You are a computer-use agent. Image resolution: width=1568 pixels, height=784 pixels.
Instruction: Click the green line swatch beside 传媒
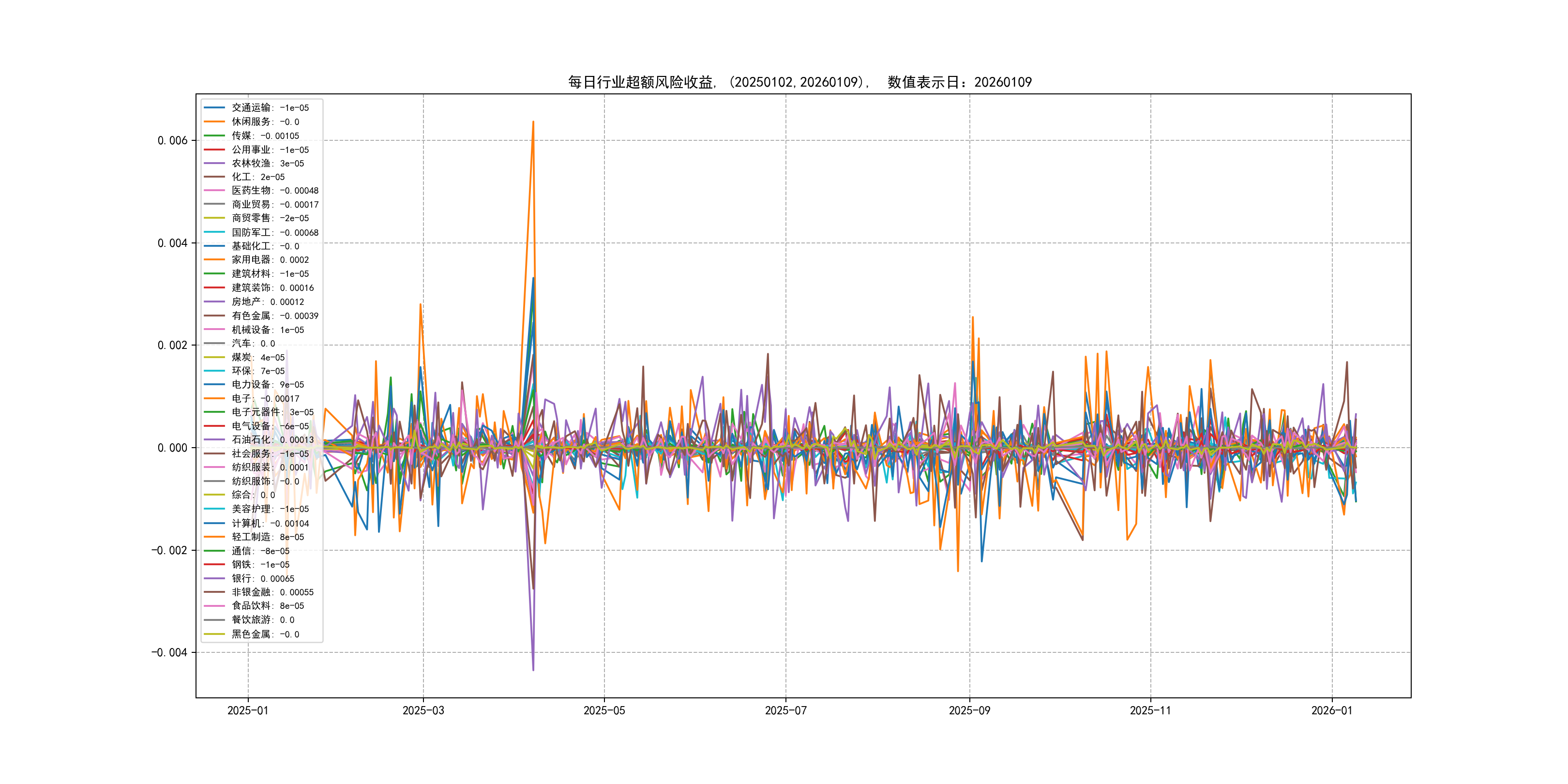(214, 136)
